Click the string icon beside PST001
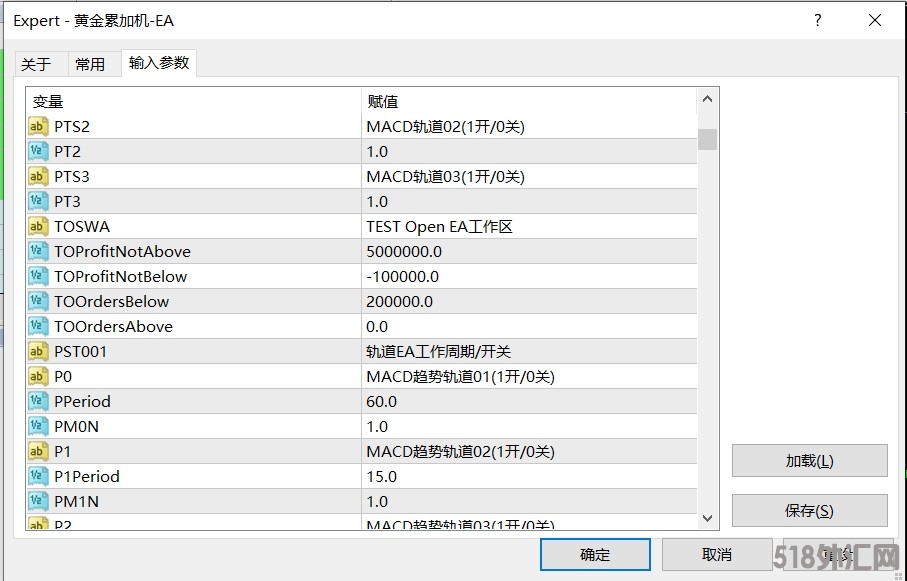 38,352
